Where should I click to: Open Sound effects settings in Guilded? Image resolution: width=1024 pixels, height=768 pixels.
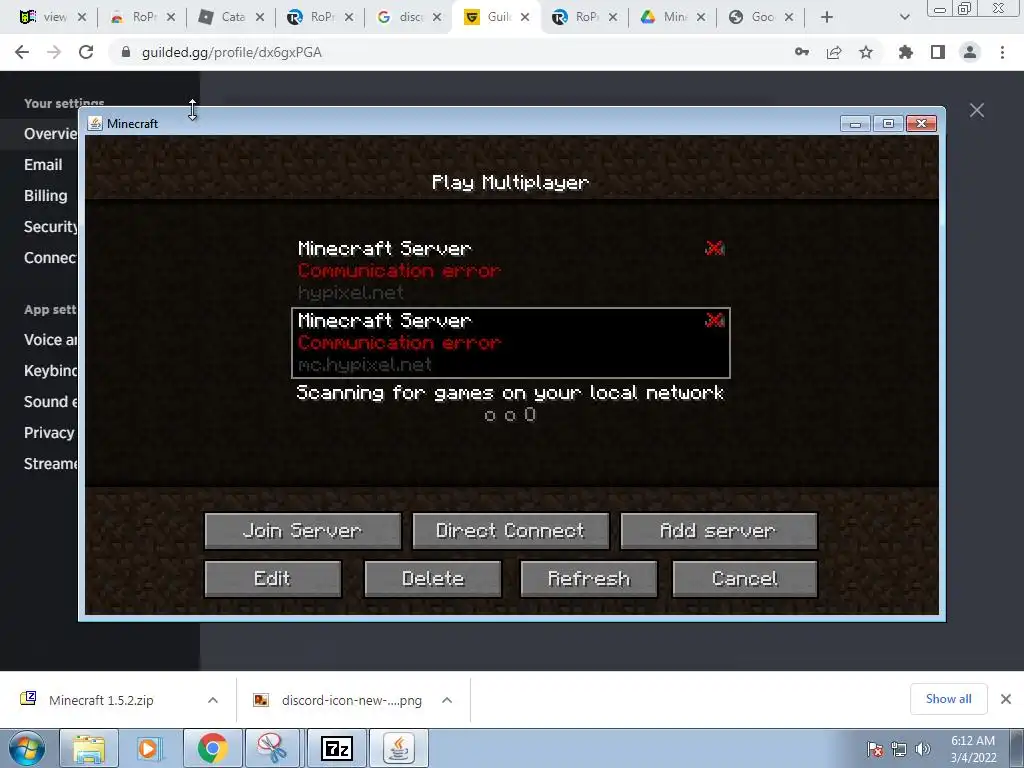point(49,402)
